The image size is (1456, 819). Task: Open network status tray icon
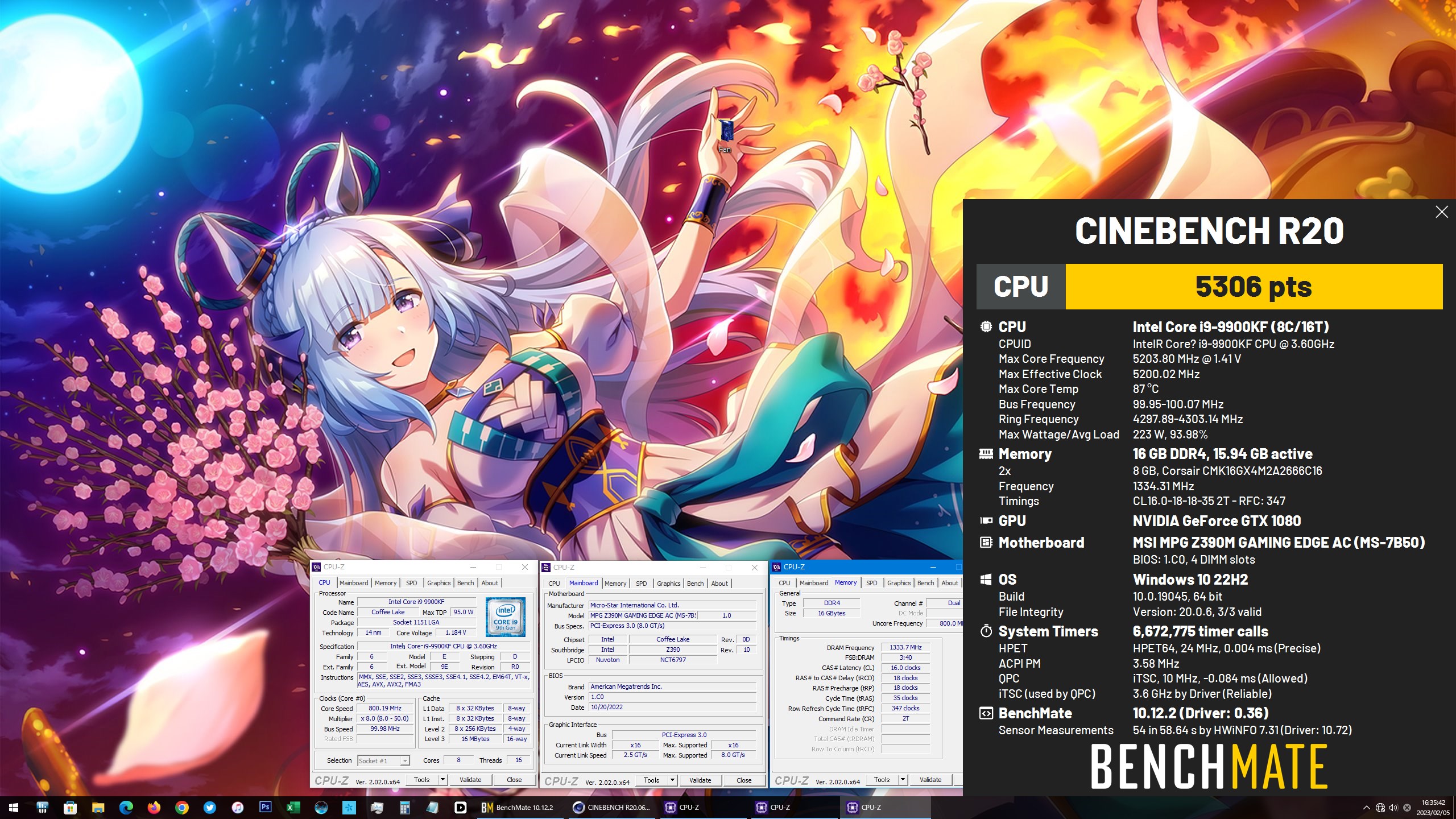[1380, 808]
